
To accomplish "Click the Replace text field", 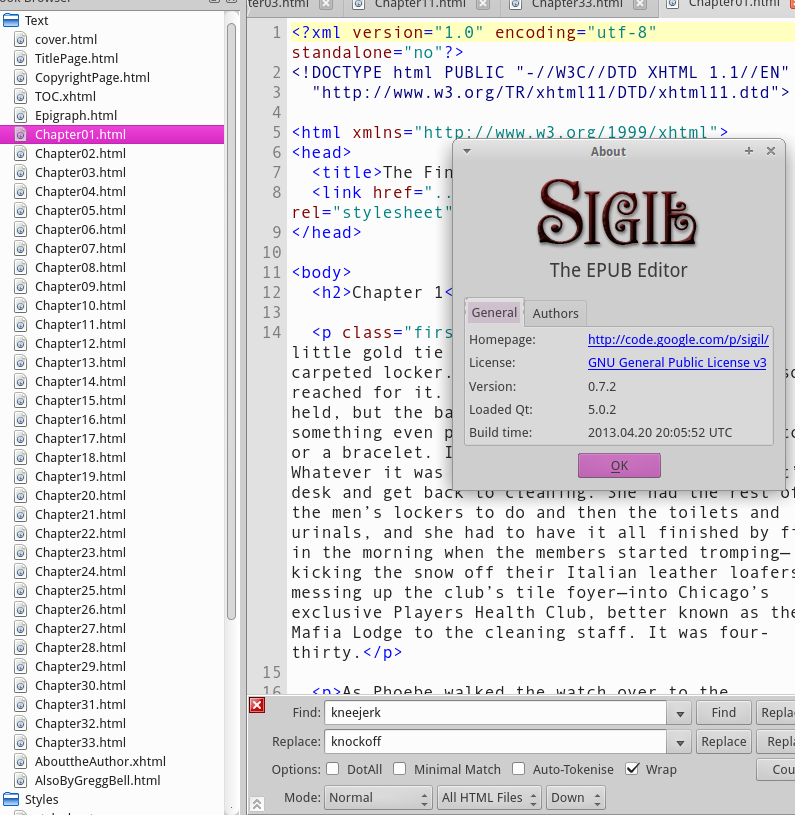I will pyautogui.click(x=495, y=741).
